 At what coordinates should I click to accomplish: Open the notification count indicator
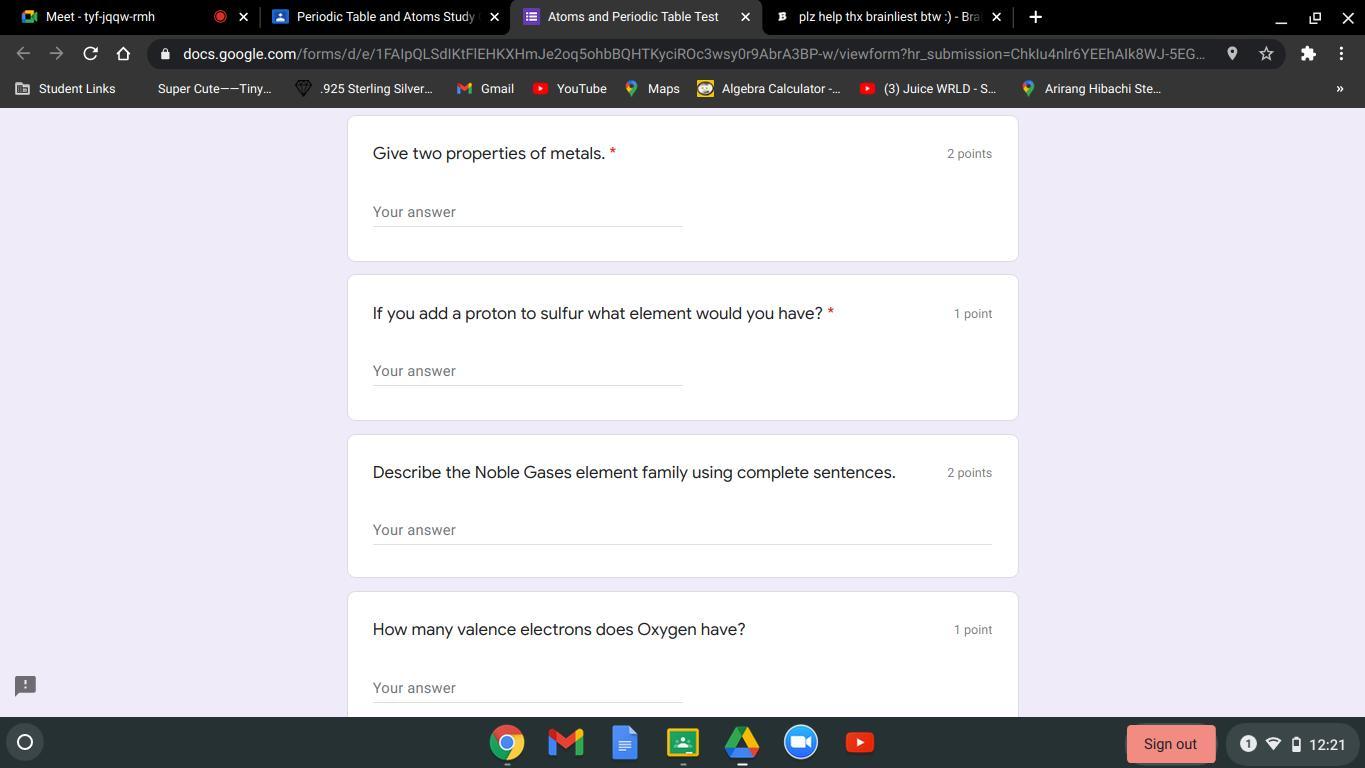(1248, 744)
